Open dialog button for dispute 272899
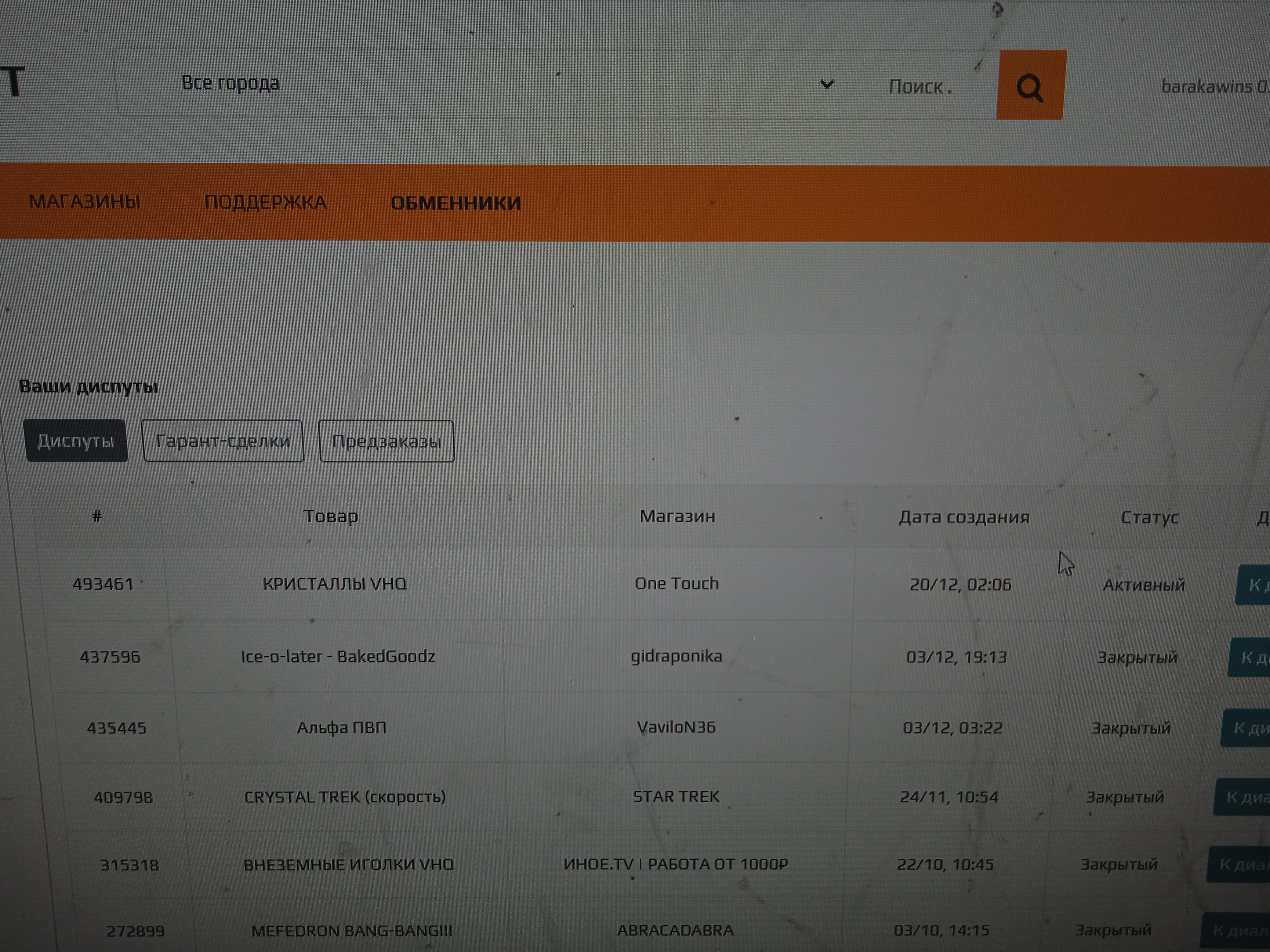The width and height of the screenshot is (1270, 952). (x=1235, y=930)
